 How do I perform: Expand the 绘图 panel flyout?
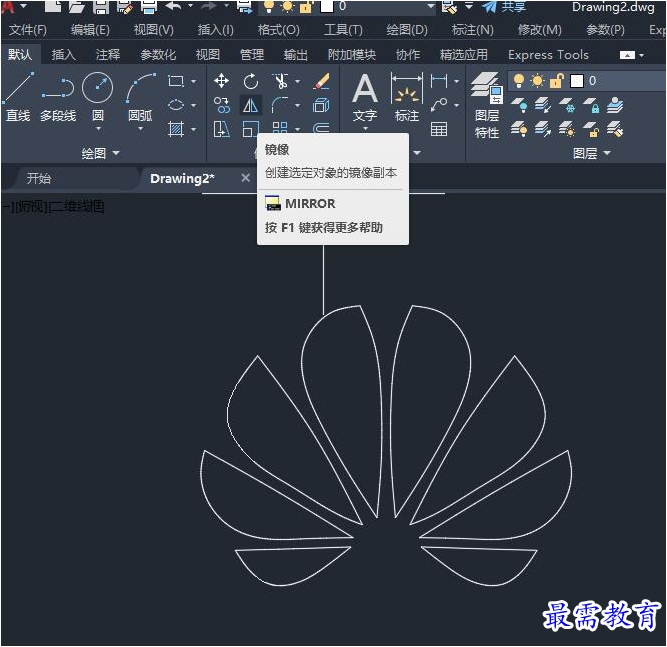pos(100,153)
